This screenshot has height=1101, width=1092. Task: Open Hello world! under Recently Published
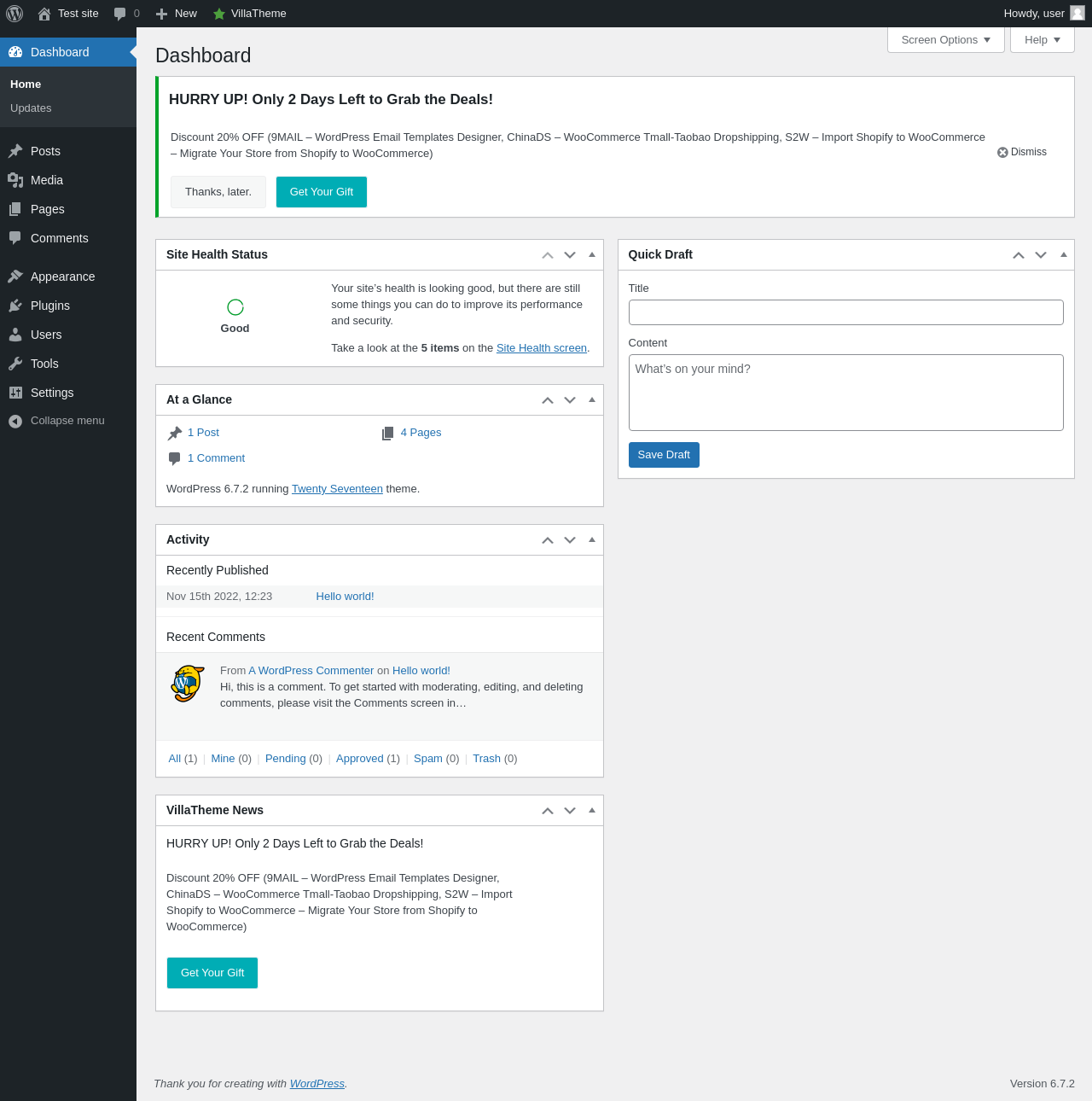coord(345,597)
